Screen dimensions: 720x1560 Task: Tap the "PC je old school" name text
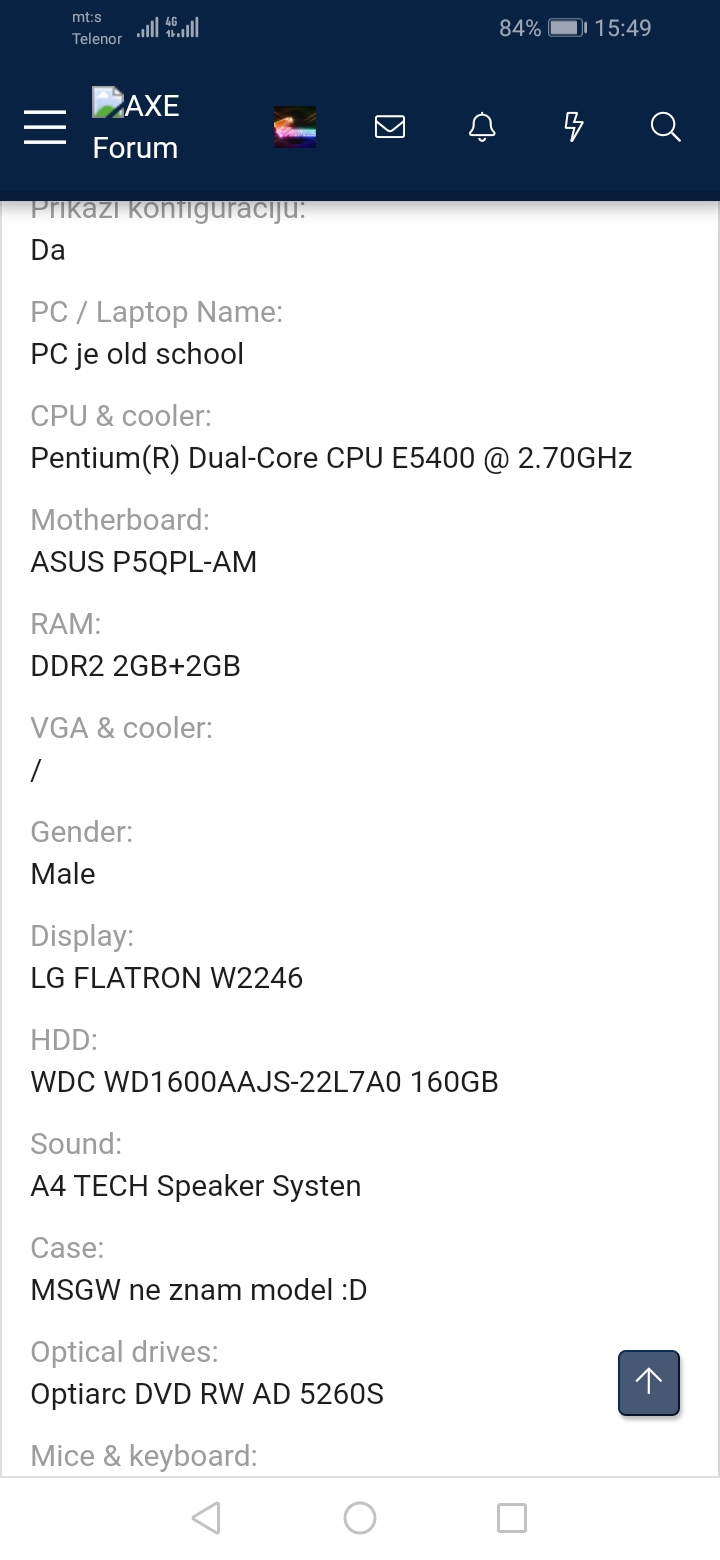[x=137, y=354]
